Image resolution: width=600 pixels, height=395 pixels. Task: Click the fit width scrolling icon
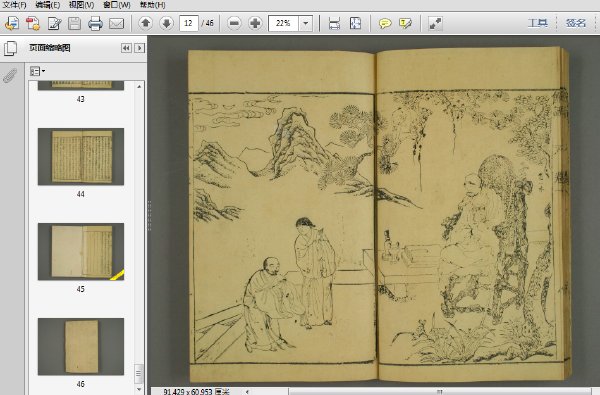(x=334, y=23)
